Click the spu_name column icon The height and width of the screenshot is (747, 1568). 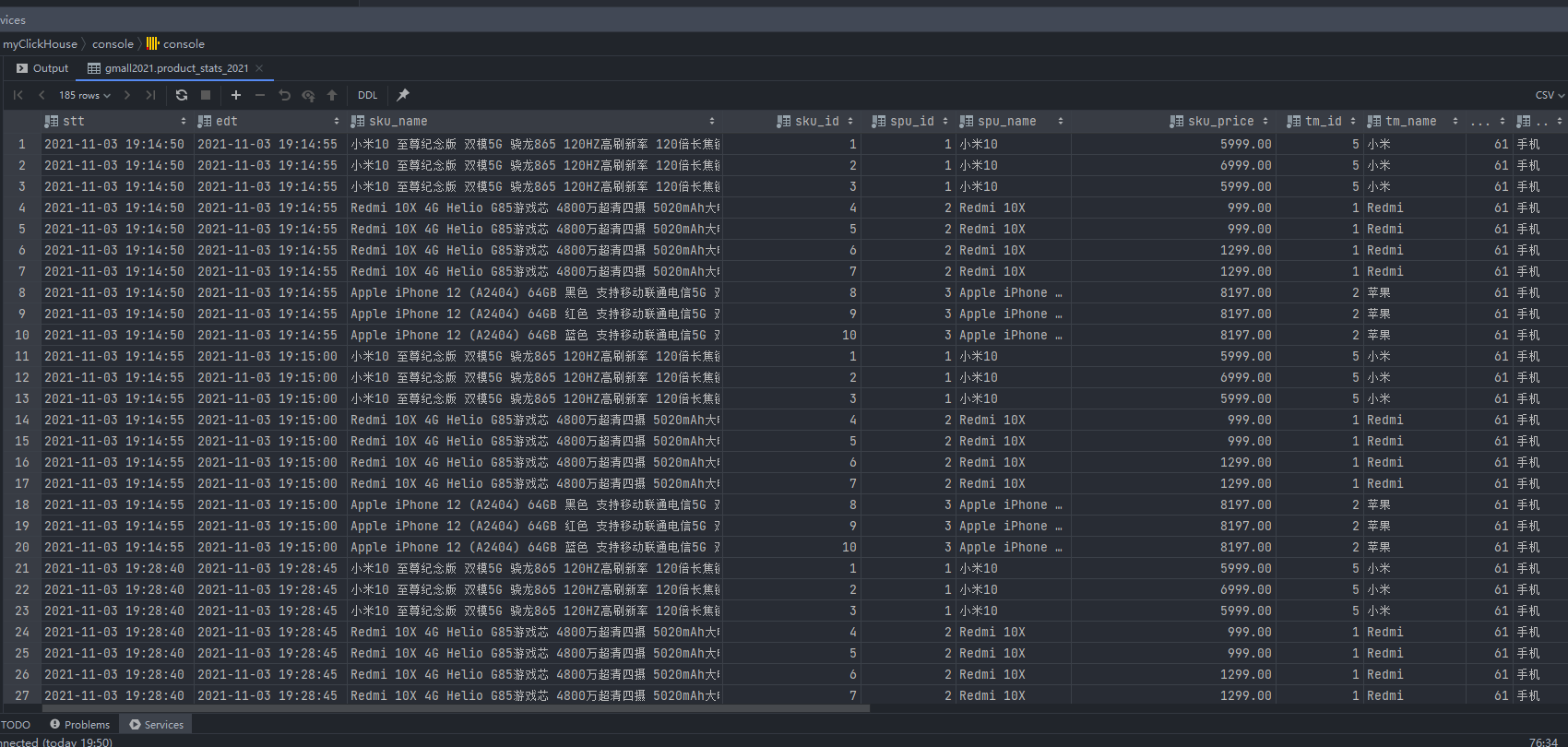click(967, 121)
